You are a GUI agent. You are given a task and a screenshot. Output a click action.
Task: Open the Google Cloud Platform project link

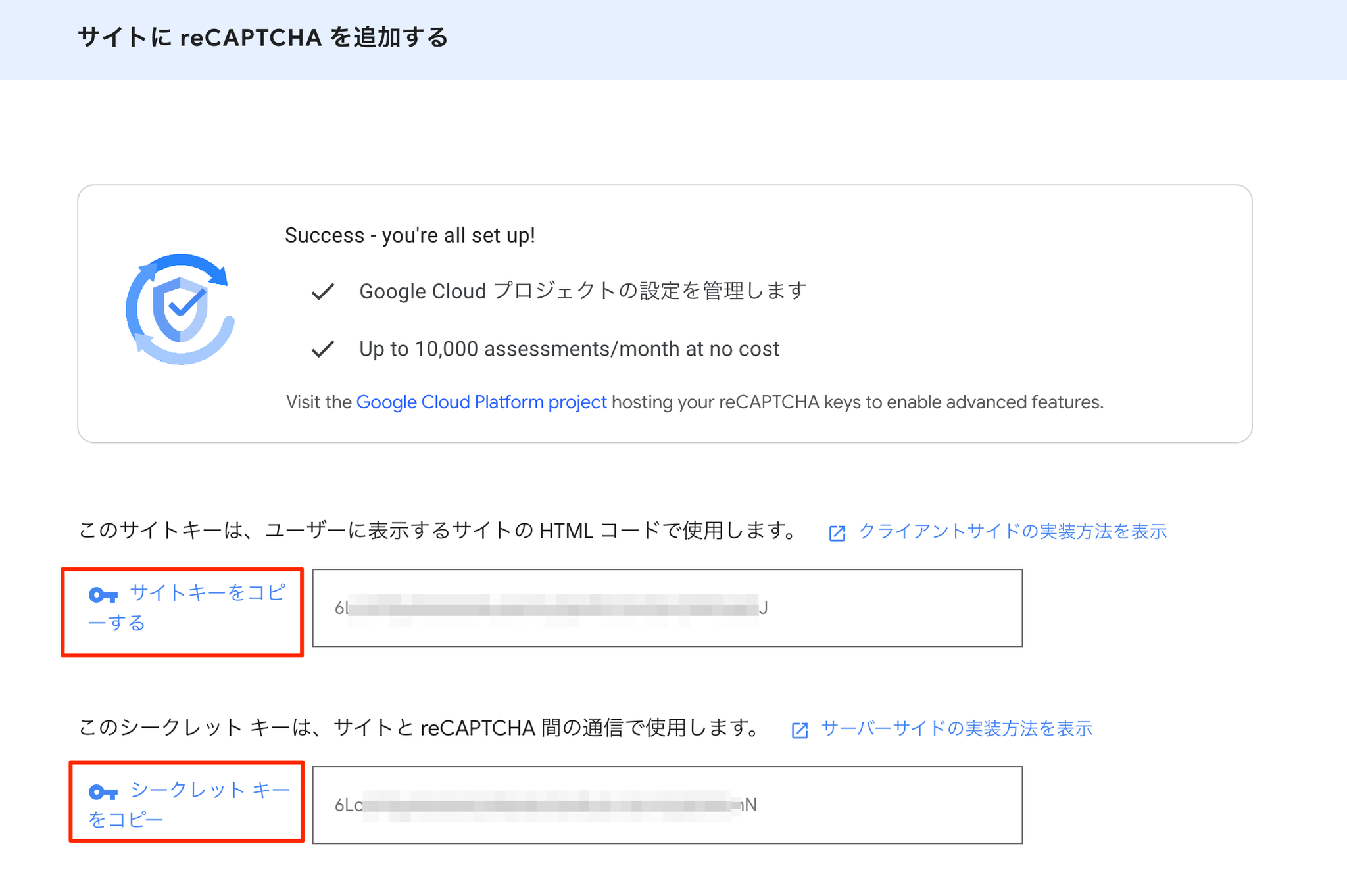coord(481,402)
